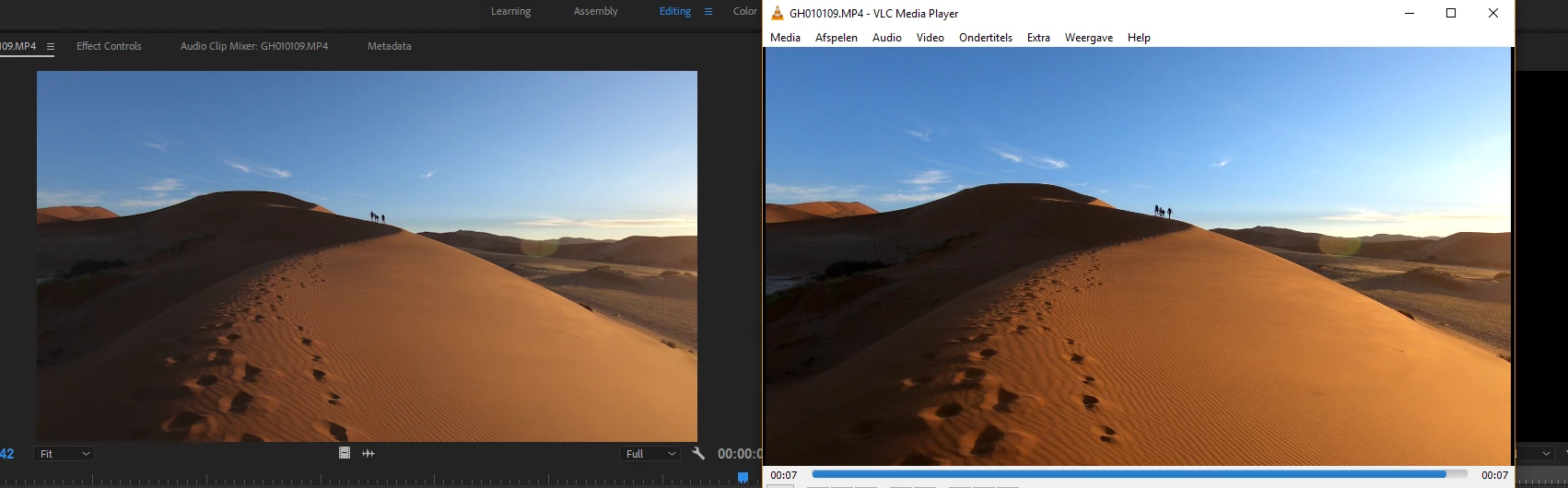This screenshot has width=1568, height=488.
Task: Switch to the Assembly workspace
Action: tap(595, 11)
